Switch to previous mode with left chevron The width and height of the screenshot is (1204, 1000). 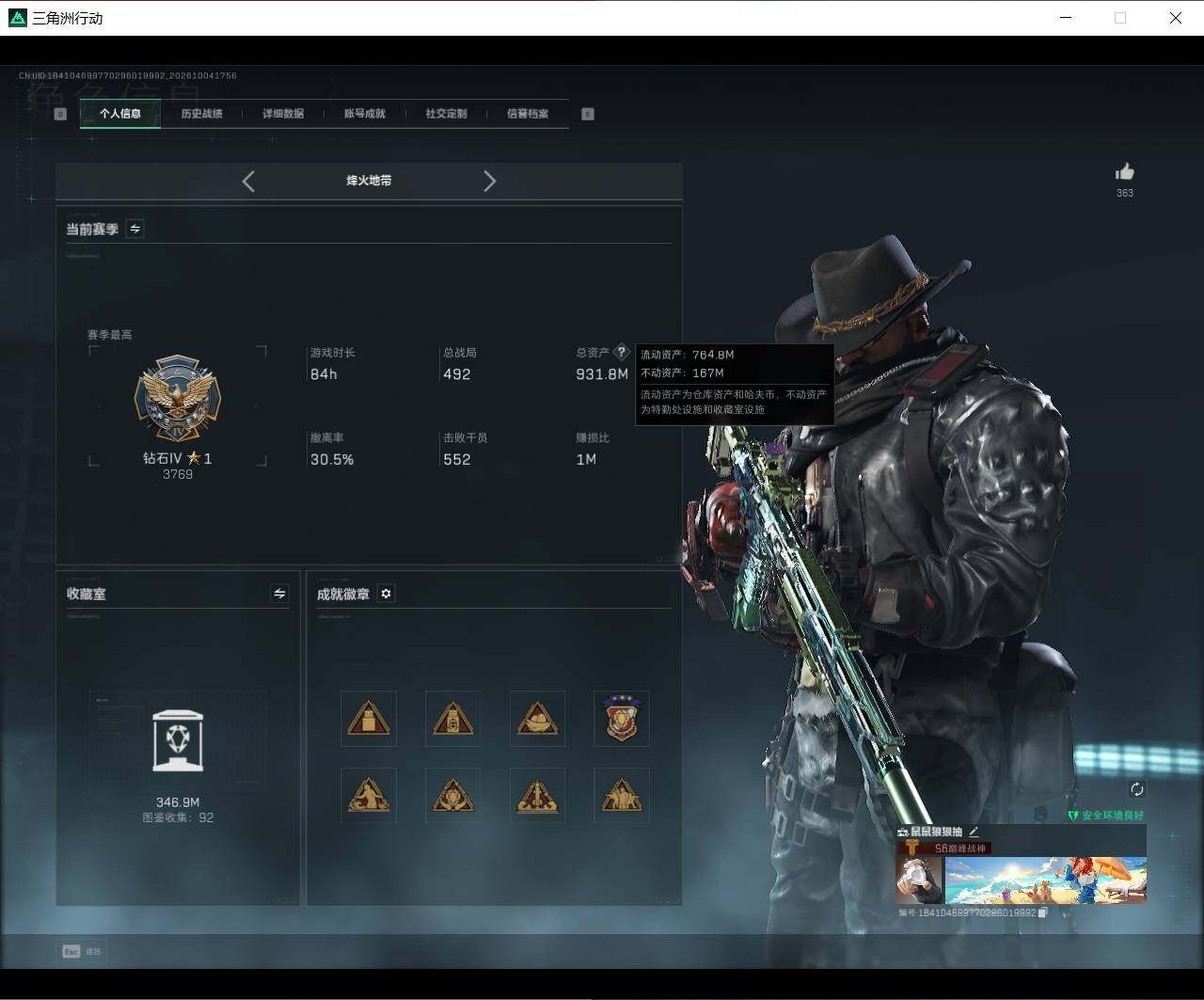pos(248,181)
